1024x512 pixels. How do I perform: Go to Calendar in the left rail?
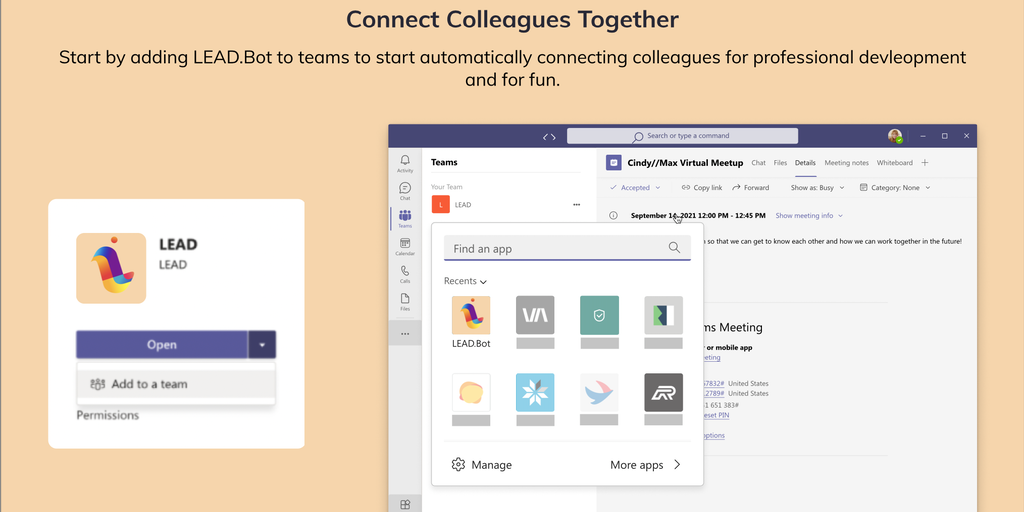tap(405, 246)
